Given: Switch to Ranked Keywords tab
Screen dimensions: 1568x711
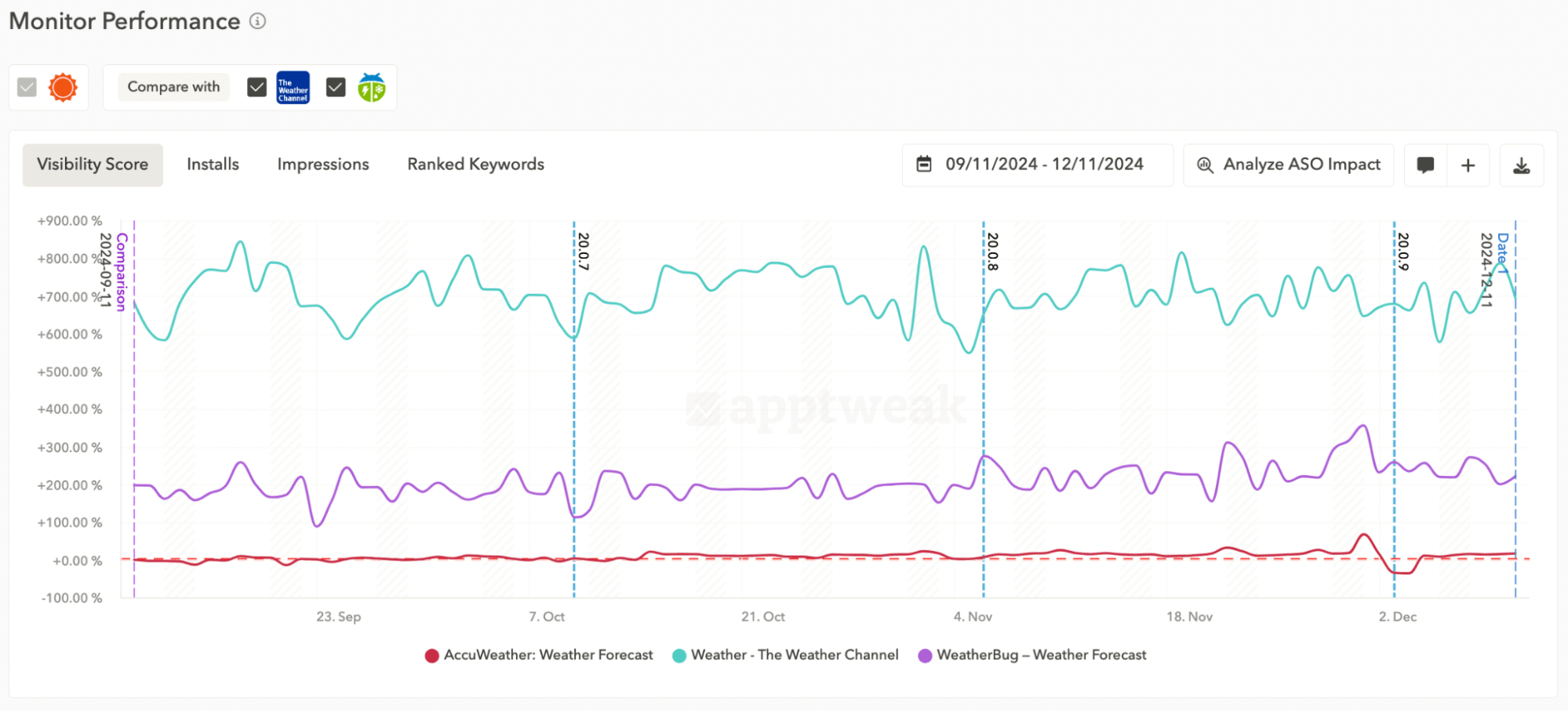Looking at the screenshot, I should [475, 165].
